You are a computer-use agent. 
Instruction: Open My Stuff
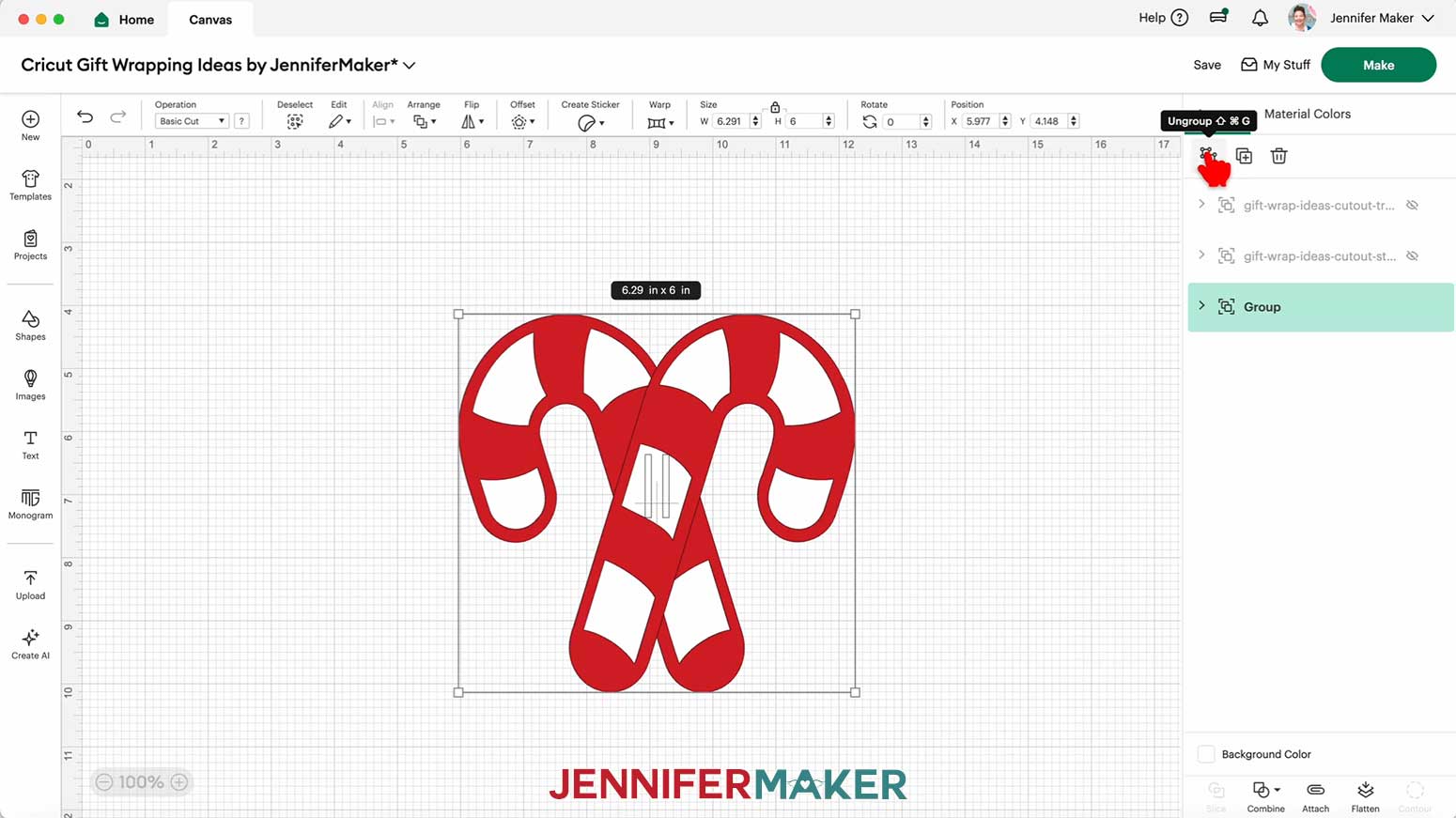tap(1275, 65)
